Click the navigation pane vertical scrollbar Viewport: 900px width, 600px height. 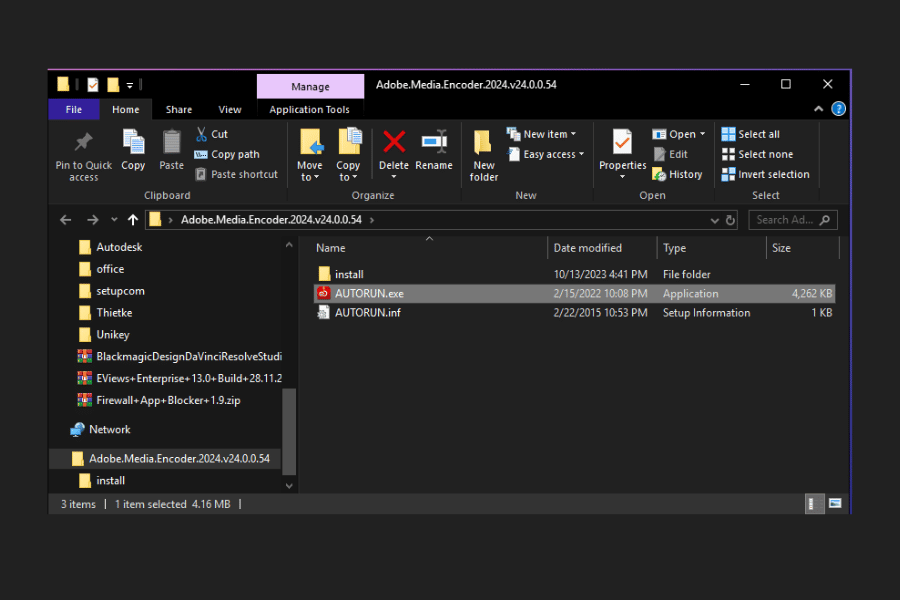tap(290, 430)
